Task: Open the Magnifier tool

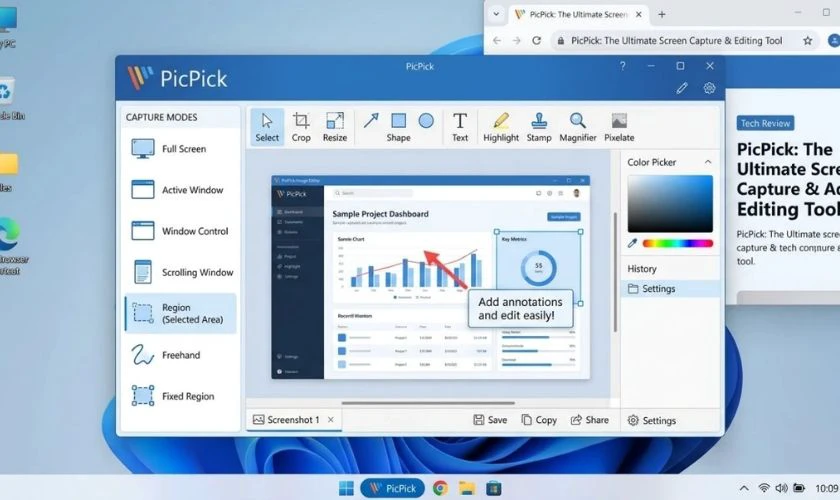Action: coord(578,127)
